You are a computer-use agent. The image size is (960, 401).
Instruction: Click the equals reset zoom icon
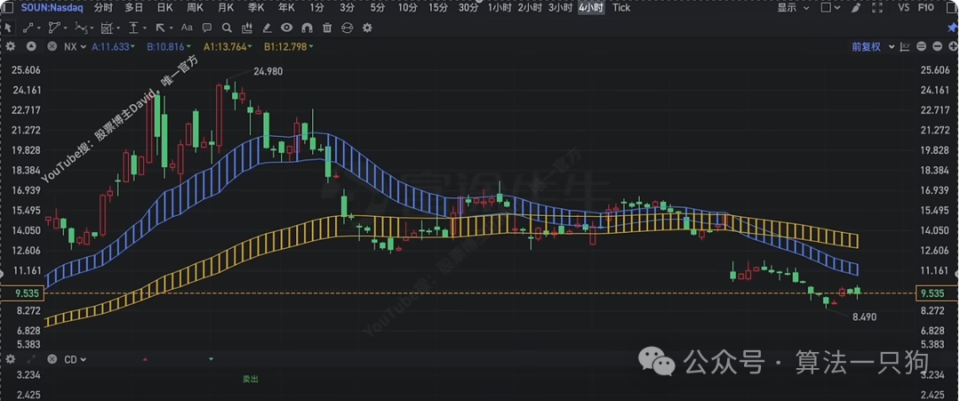[x=921, y=47]
